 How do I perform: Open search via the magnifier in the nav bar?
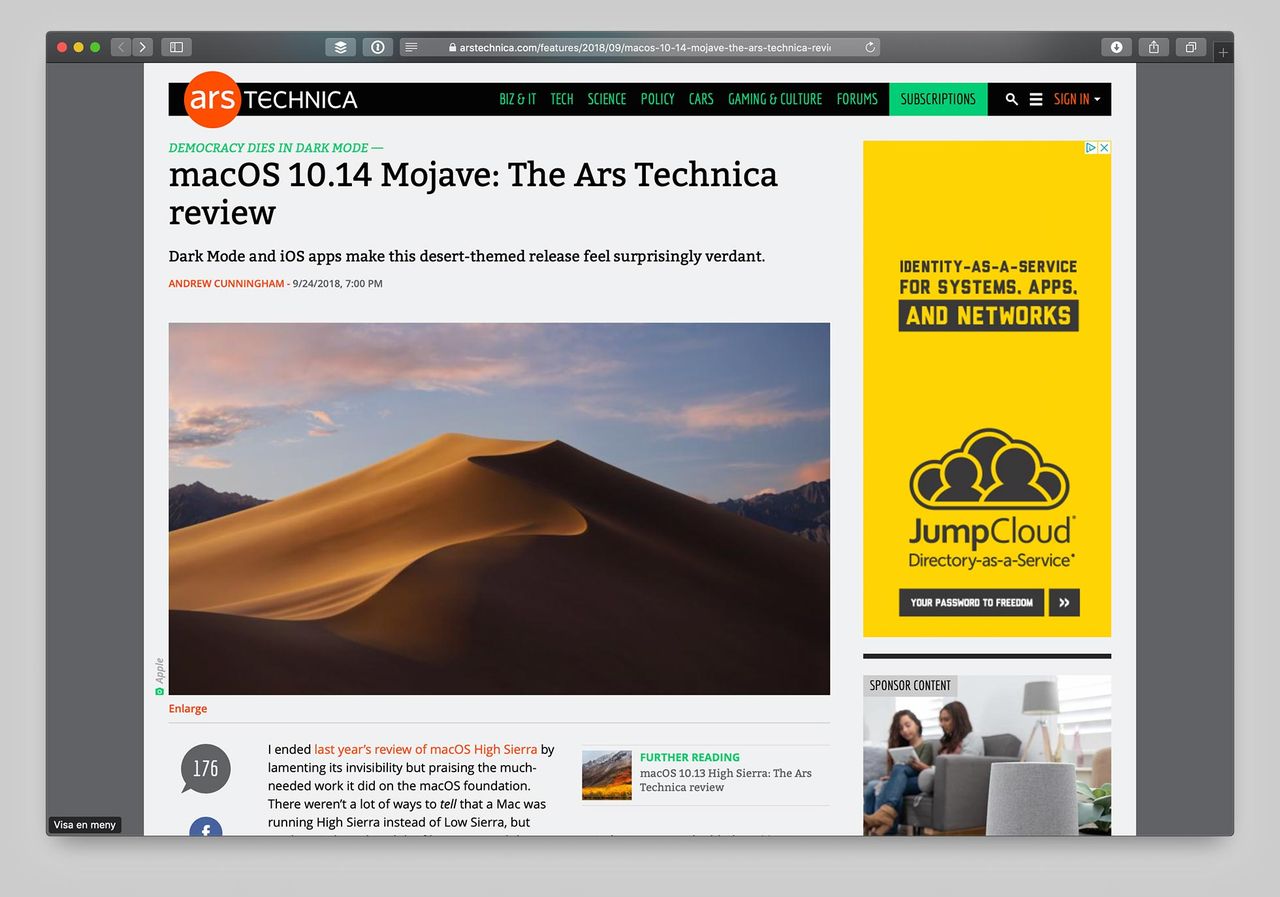click(x=1011, y=99)
